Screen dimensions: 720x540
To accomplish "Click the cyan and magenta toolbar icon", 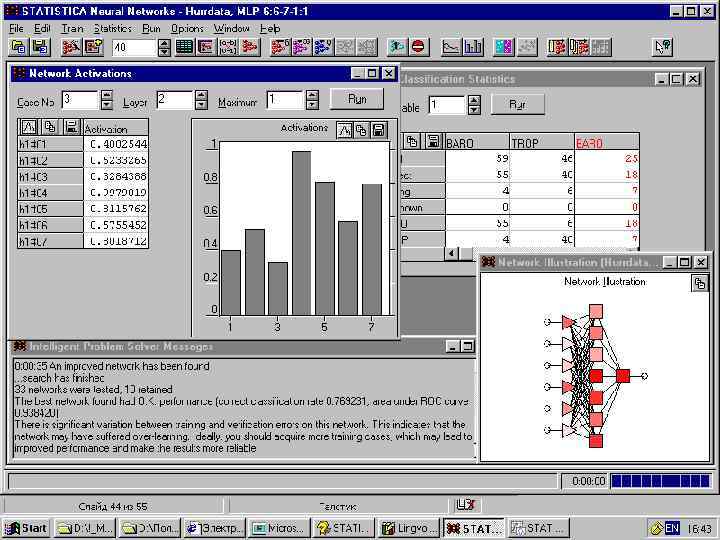I will [504, 47].
